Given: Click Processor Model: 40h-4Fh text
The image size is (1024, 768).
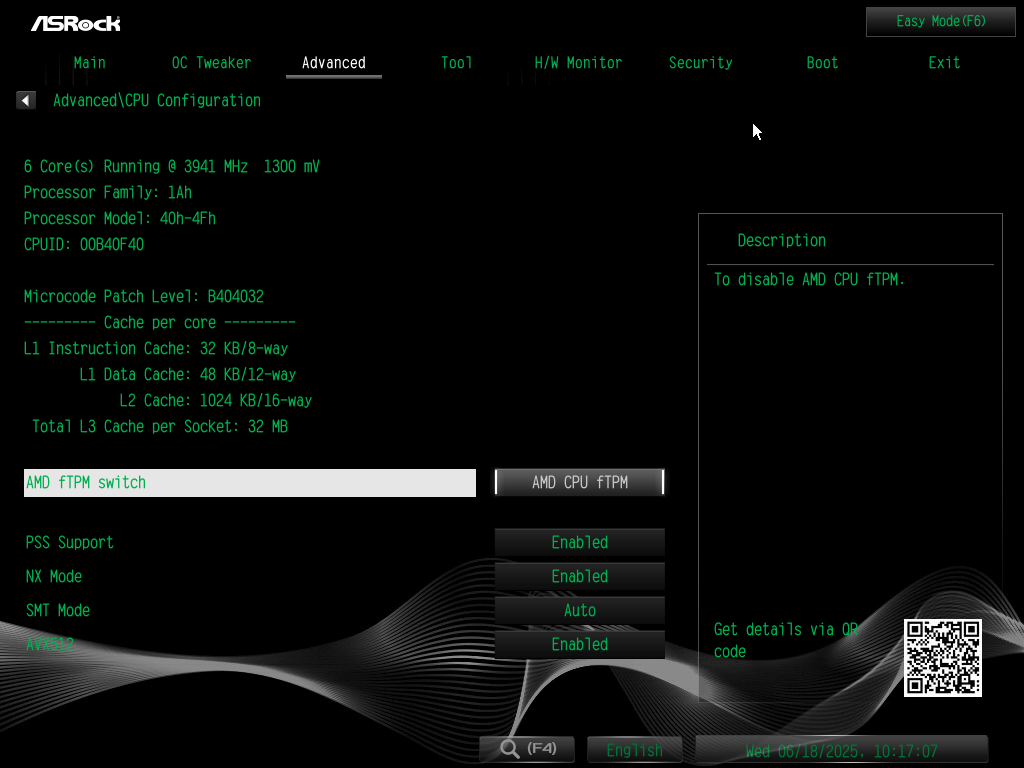Looking at the screenshot, I should tap(120, 219).
